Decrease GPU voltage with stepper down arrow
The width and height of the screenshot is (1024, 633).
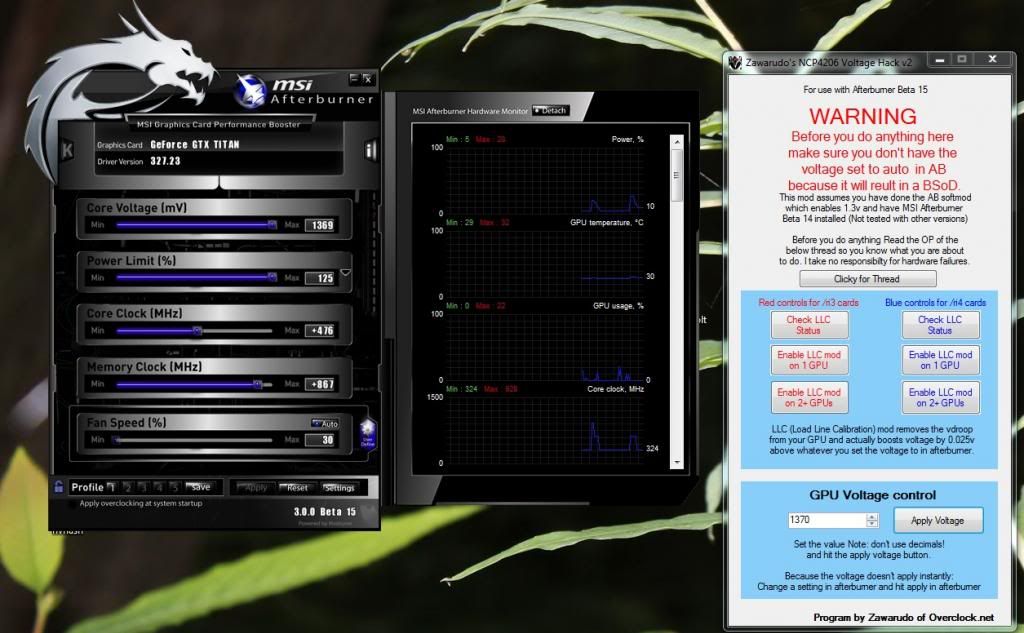click(x=872, y=524)
